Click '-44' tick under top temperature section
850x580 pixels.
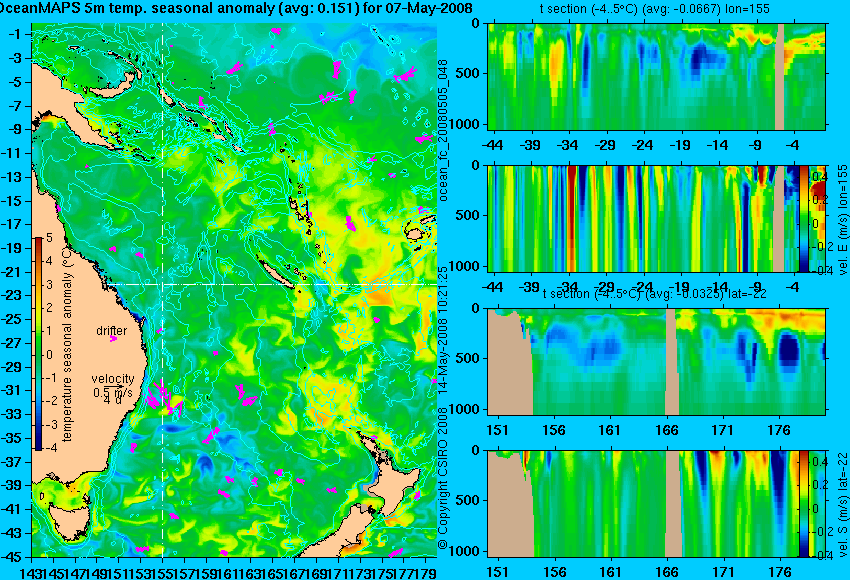[x=492, y=145]
